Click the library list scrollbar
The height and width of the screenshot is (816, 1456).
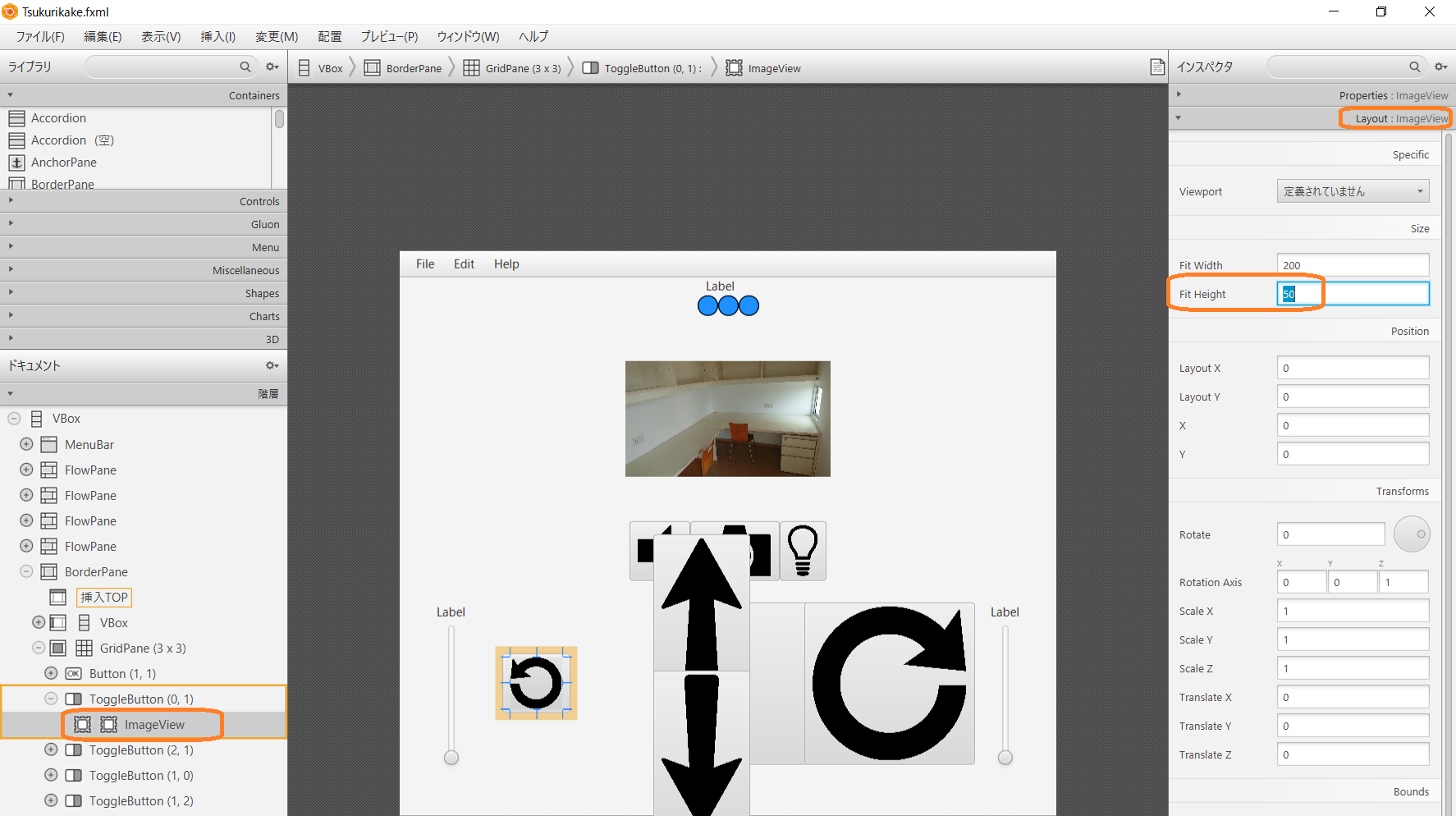(279, 120)
